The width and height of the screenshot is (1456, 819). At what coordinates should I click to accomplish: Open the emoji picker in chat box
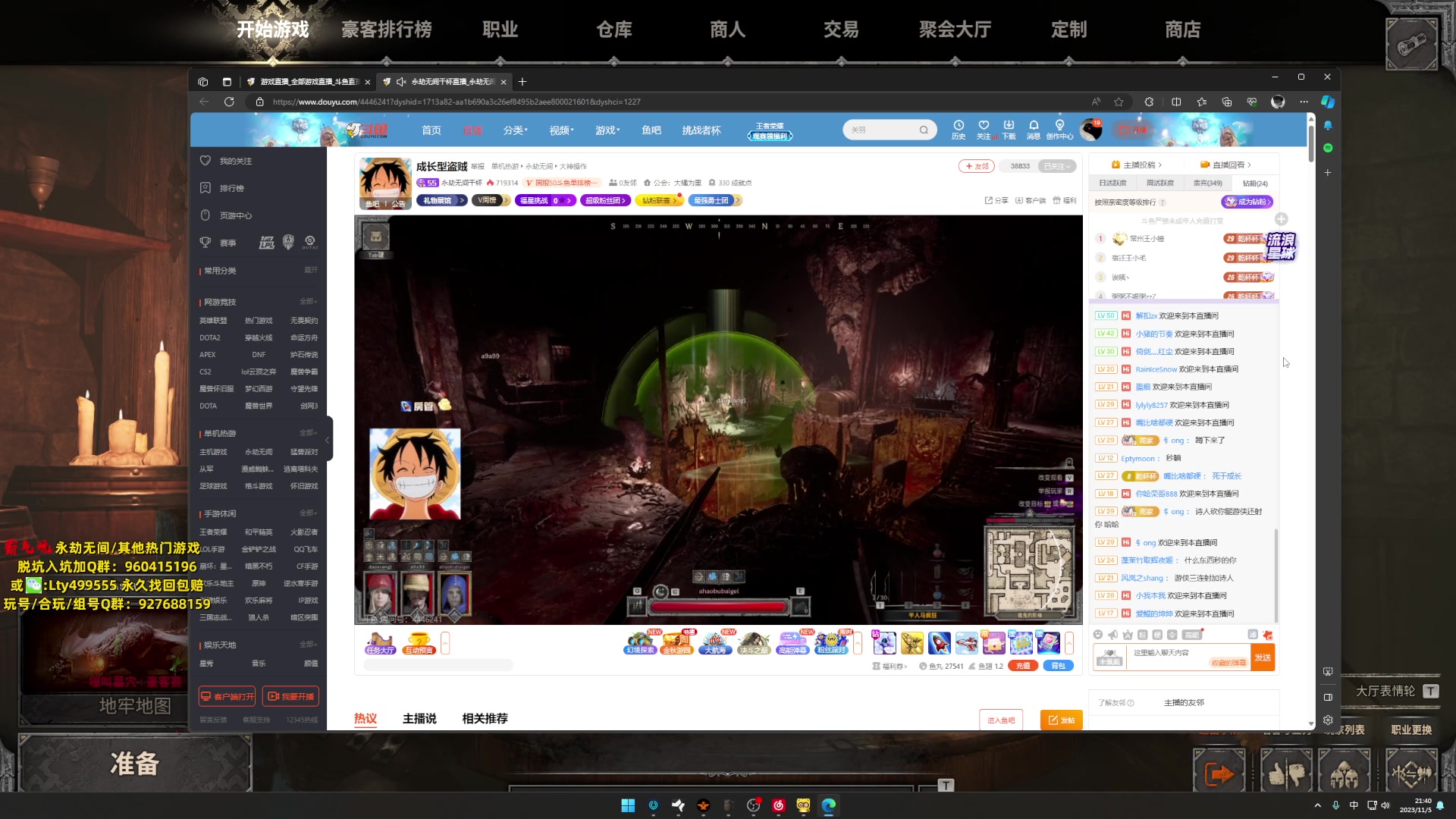pyautogui.click(x=1097, y=635)
